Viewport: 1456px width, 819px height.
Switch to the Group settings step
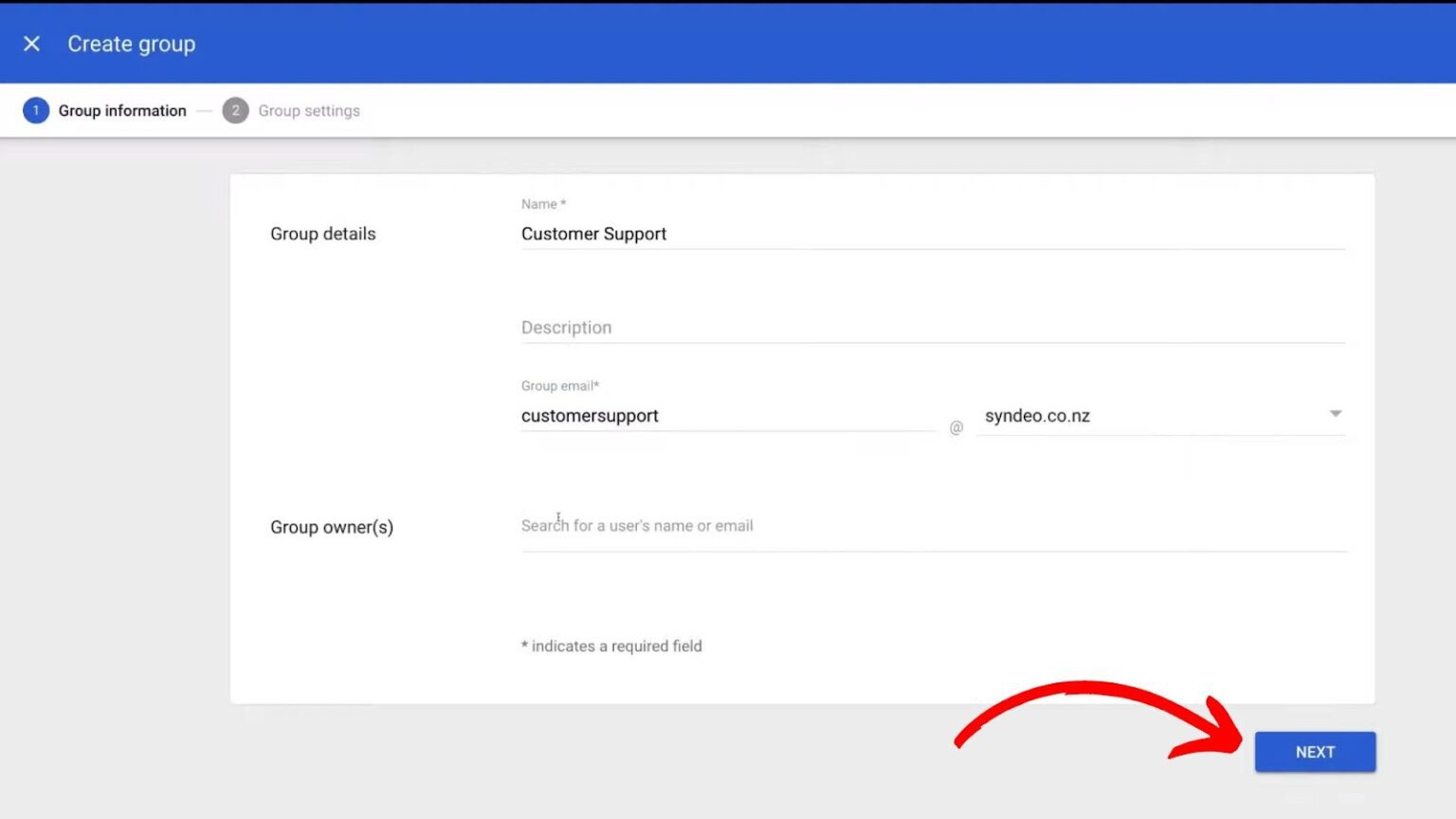(x=309, y=111)
